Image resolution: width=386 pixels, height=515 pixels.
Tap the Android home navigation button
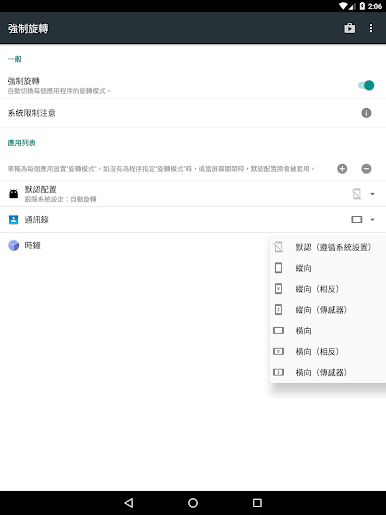tap(193, 503)
